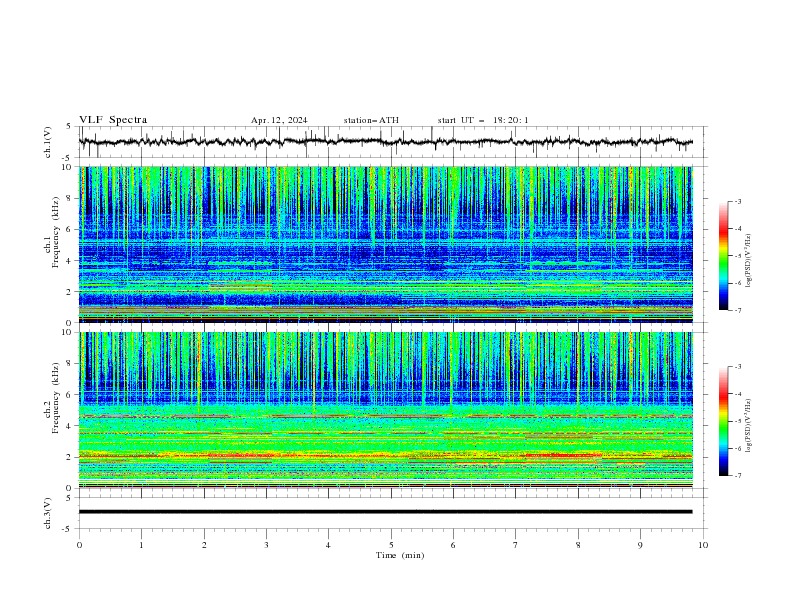Click the time axis tick label "10"
The height and width of the screenshot is (612, 792).
pos(703,545)
